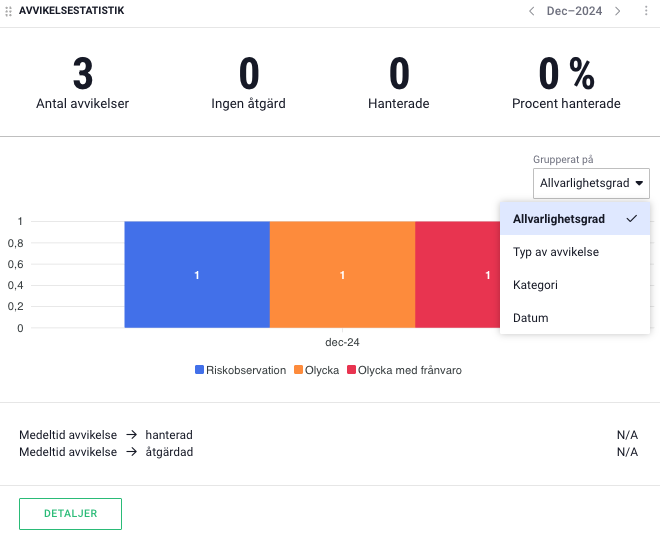Go to previous month with left chevron
660x540 pixels.
532,11
